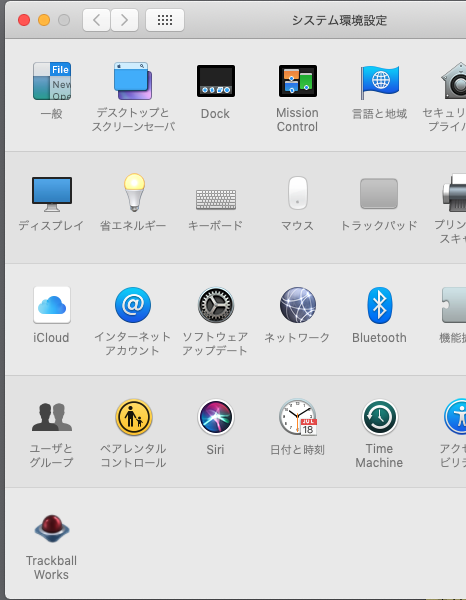Image resolution: width=466 pixels, height=600 pixels.
Task: Open デスクトップとスクリーンセーバ preferences
Action: pyautogui.click(x=133, y=81)
